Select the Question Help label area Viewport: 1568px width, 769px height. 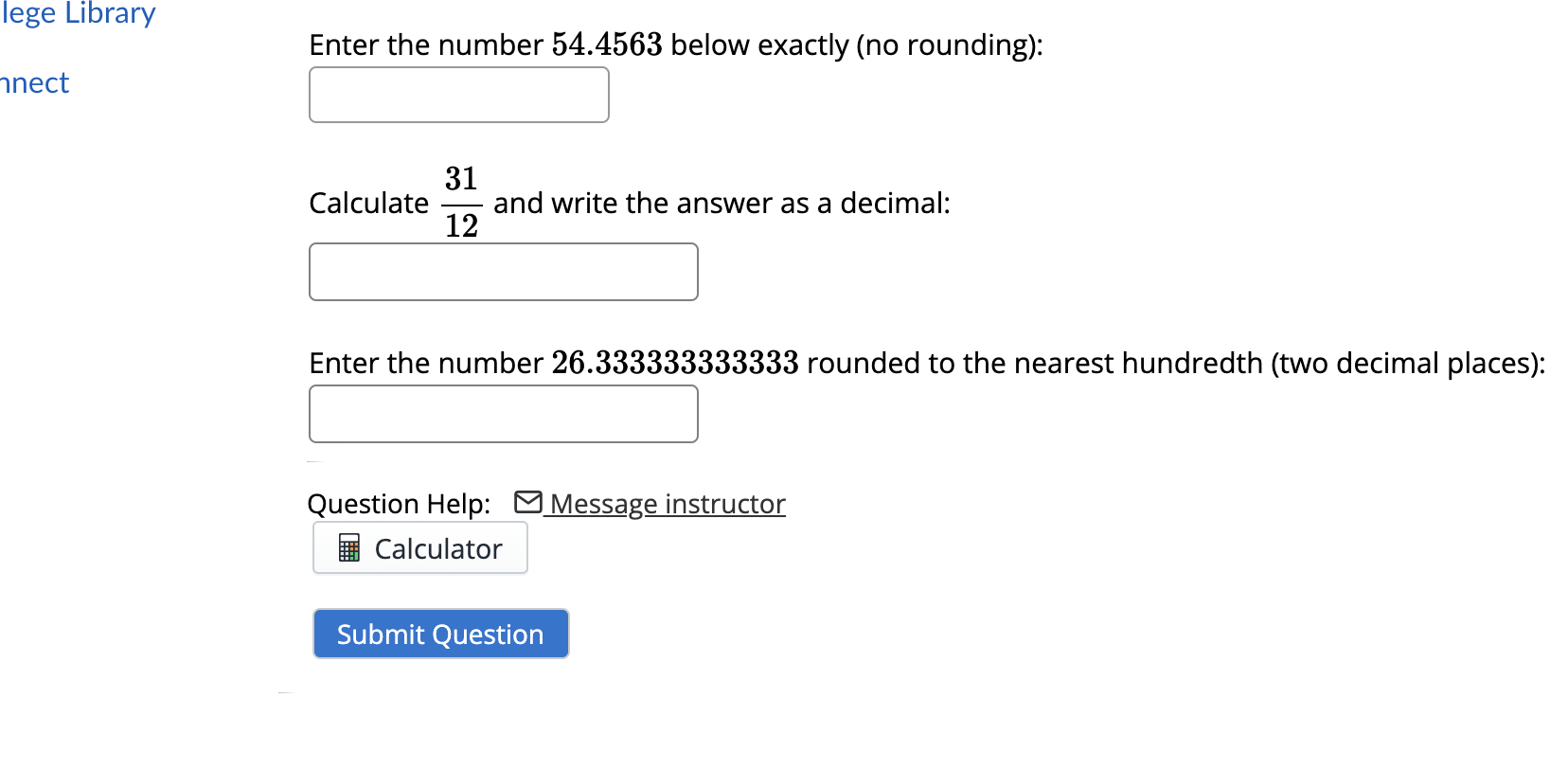tap(399, 503)
